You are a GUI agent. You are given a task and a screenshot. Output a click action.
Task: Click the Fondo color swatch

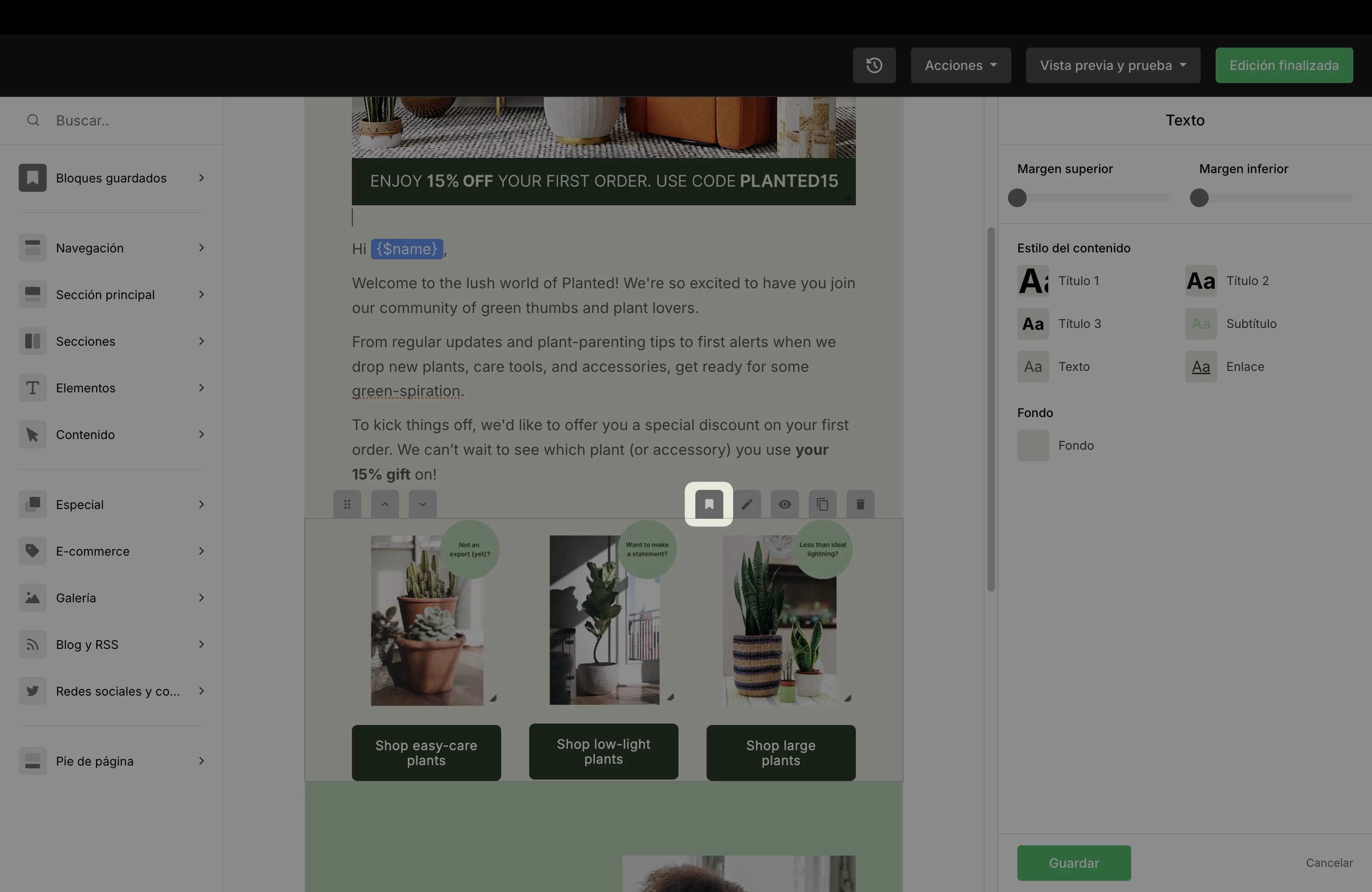pos(1032,446)
